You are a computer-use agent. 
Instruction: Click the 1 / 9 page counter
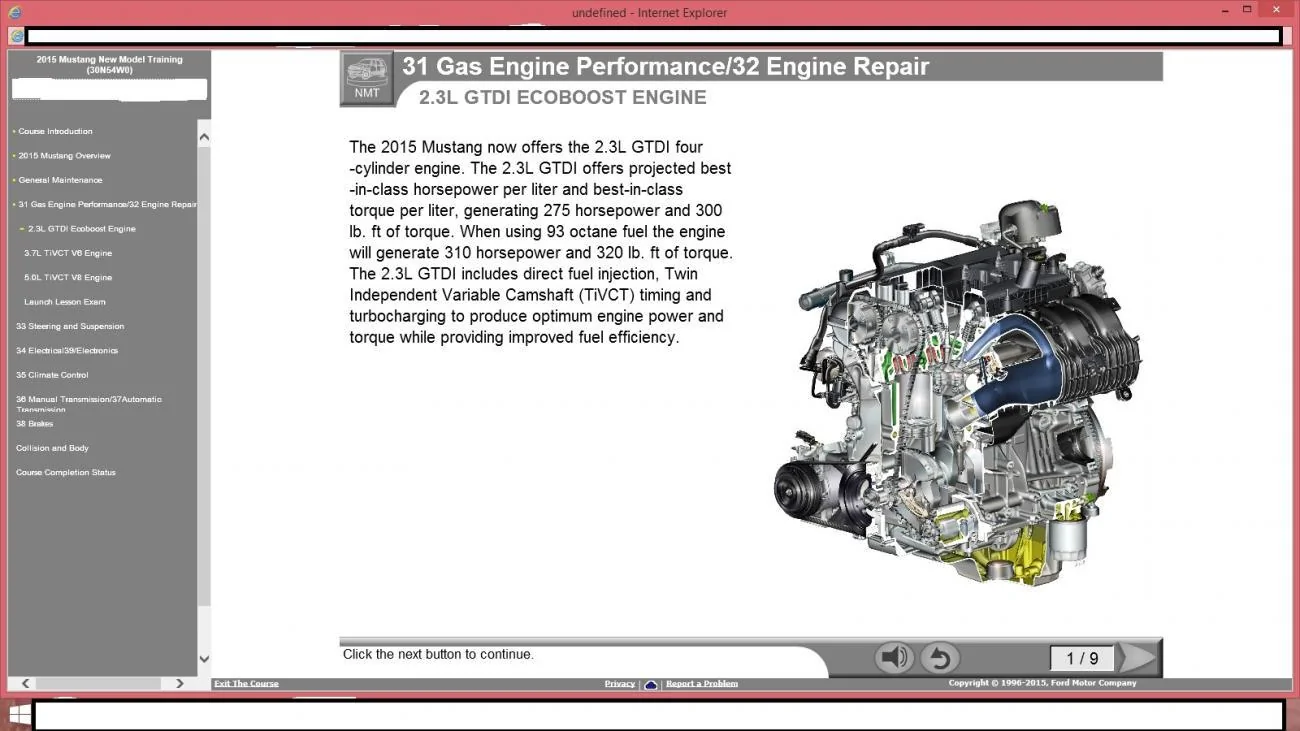click(1082, 658)
